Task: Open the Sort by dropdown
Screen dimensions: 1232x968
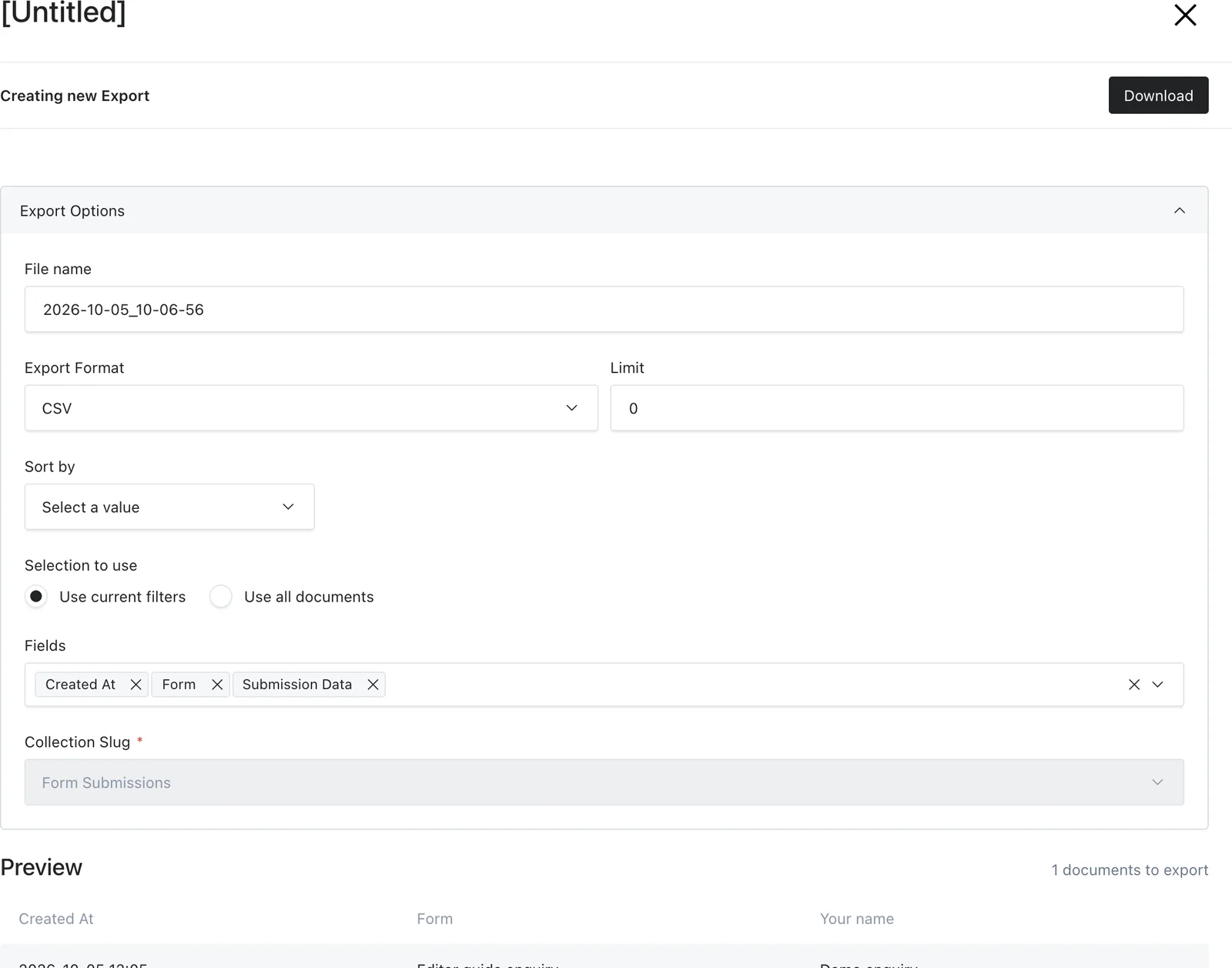Action: pos(169,507)
